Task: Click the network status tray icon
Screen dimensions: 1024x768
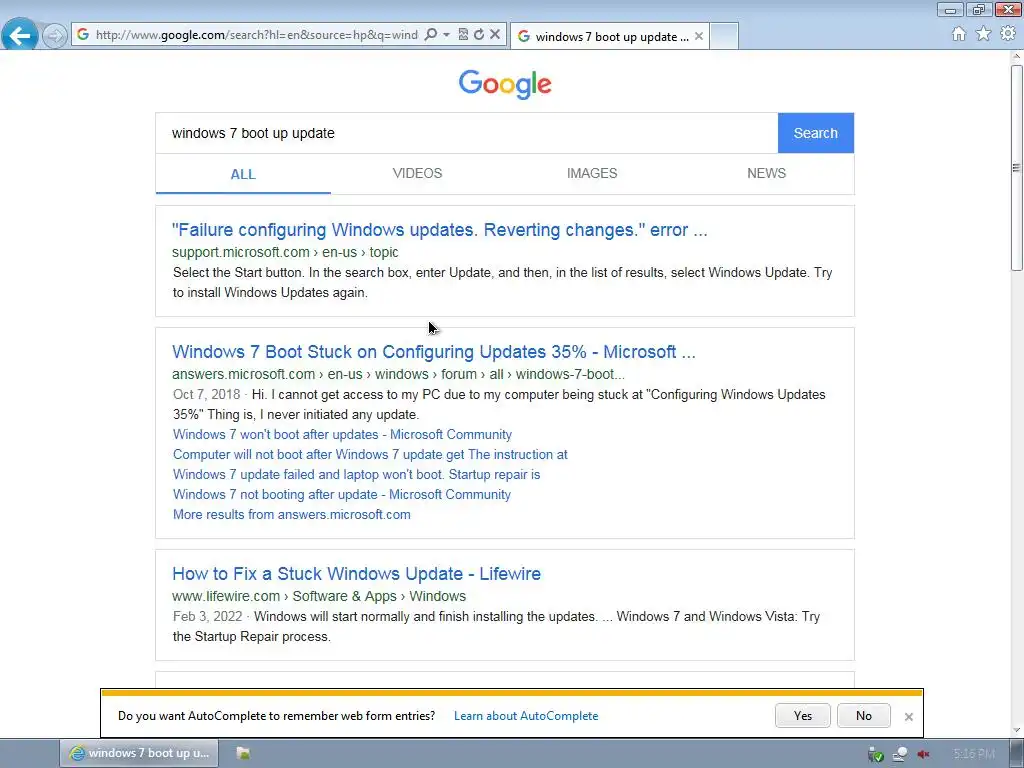Action: coord(900,754)
